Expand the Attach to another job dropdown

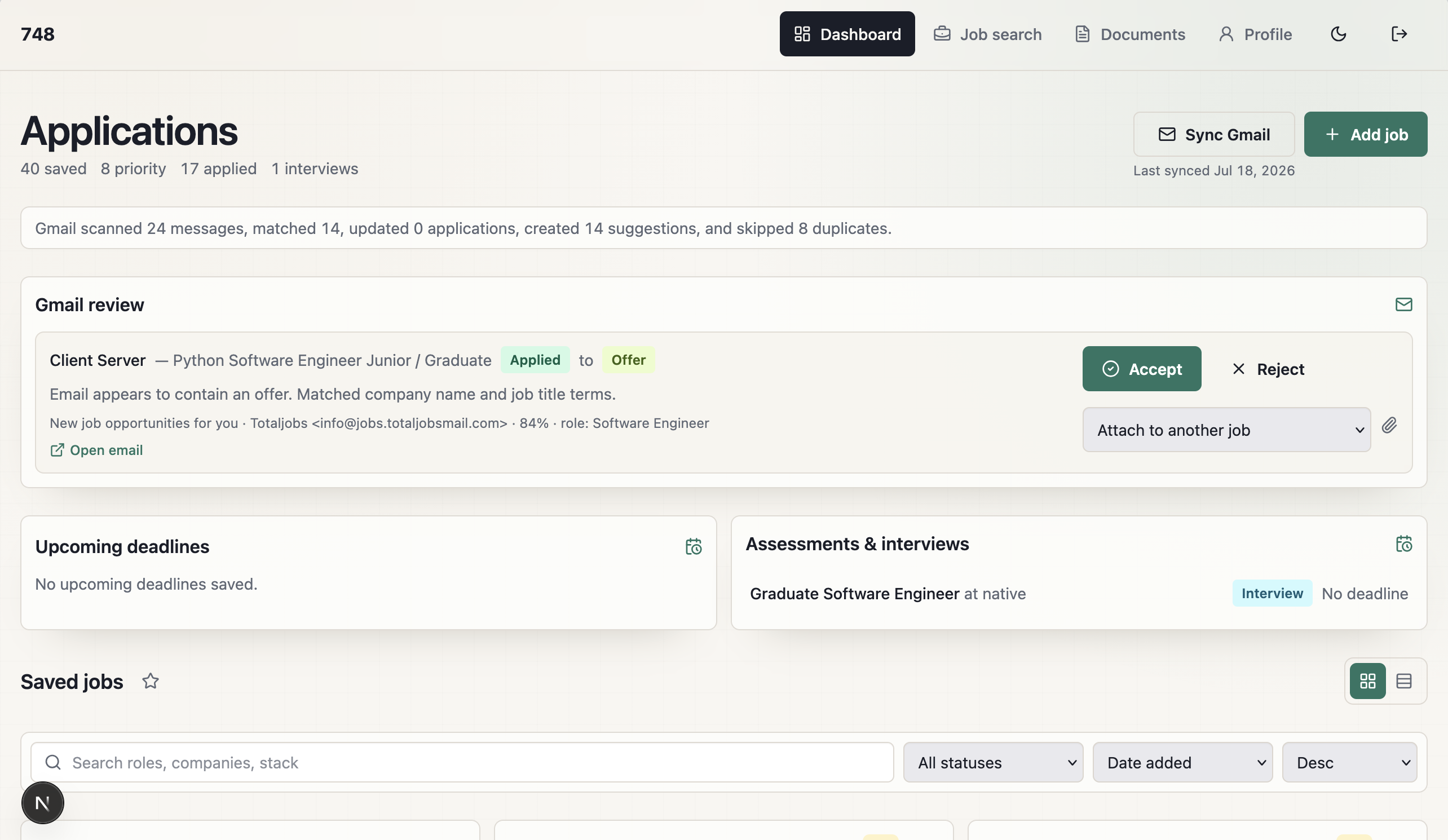(x=1226, y=430)
